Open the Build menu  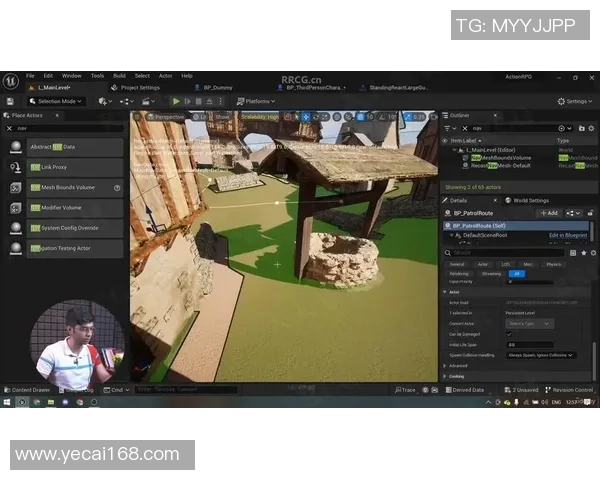pos(119,76)
